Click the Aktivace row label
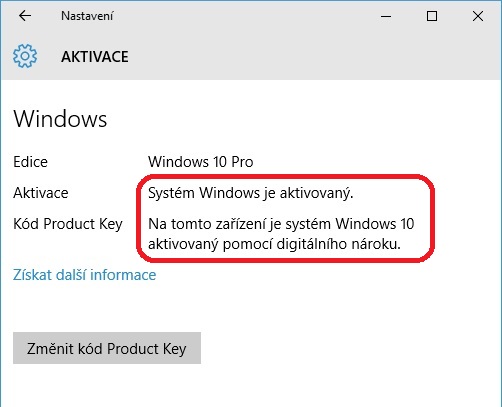 tap(41, 193)
